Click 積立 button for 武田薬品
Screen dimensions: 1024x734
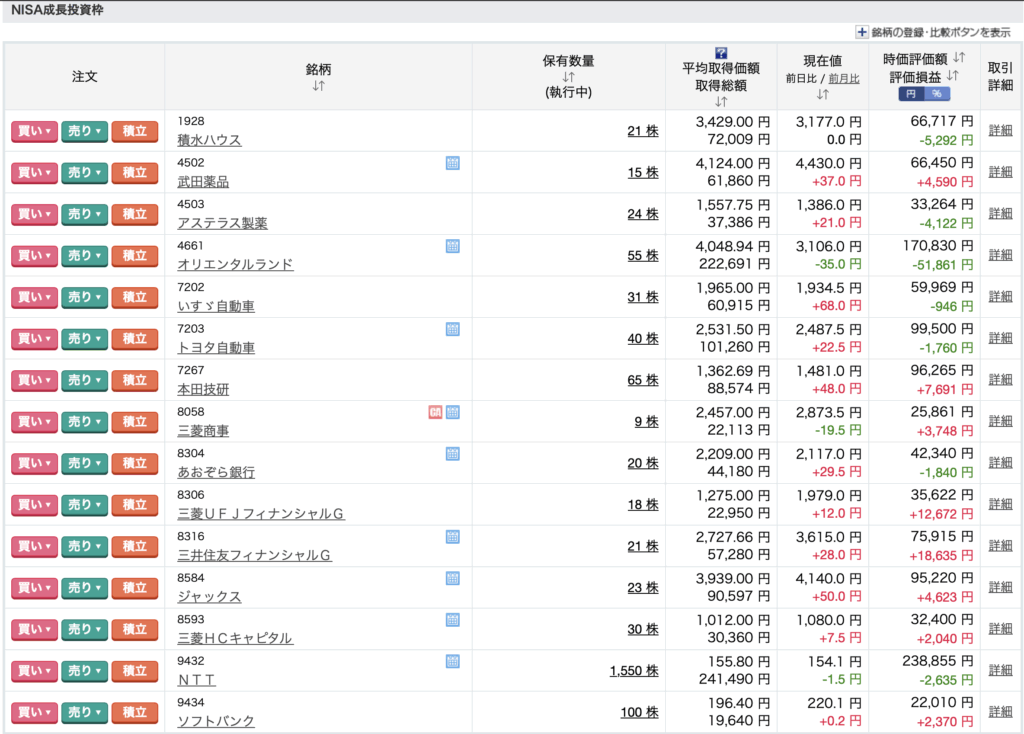click(135, 173)
